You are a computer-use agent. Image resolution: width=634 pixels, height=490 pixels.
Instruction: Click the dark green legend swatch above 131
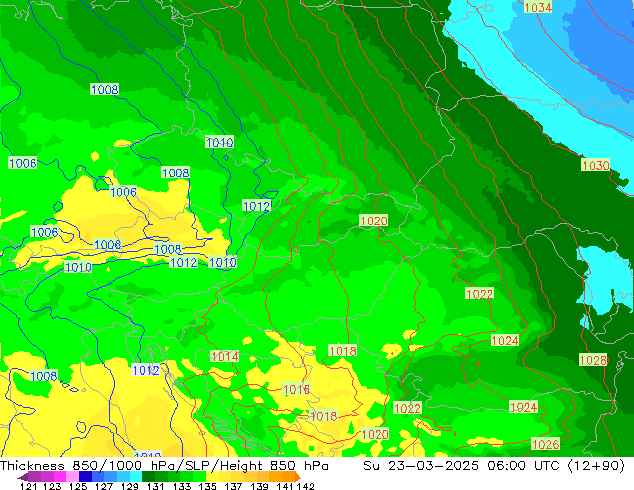148,477
